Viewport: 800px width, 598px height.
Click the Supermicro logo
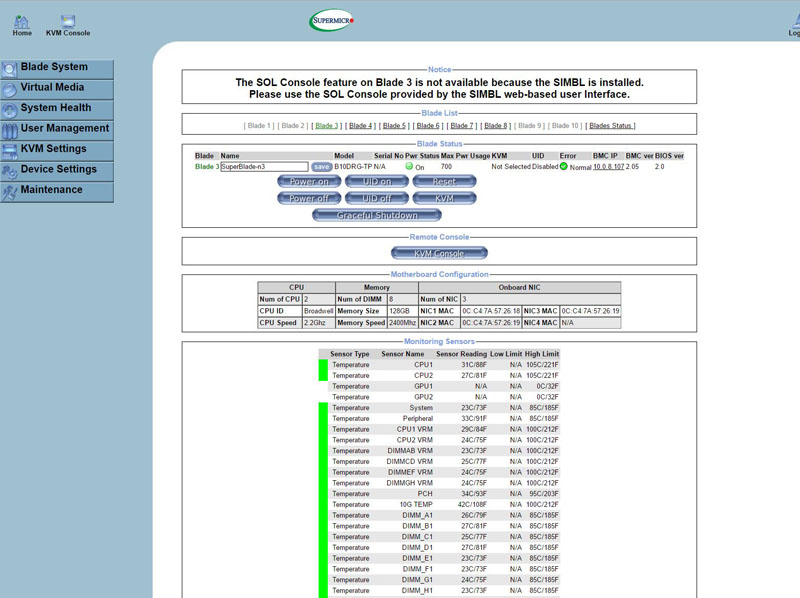331,21
